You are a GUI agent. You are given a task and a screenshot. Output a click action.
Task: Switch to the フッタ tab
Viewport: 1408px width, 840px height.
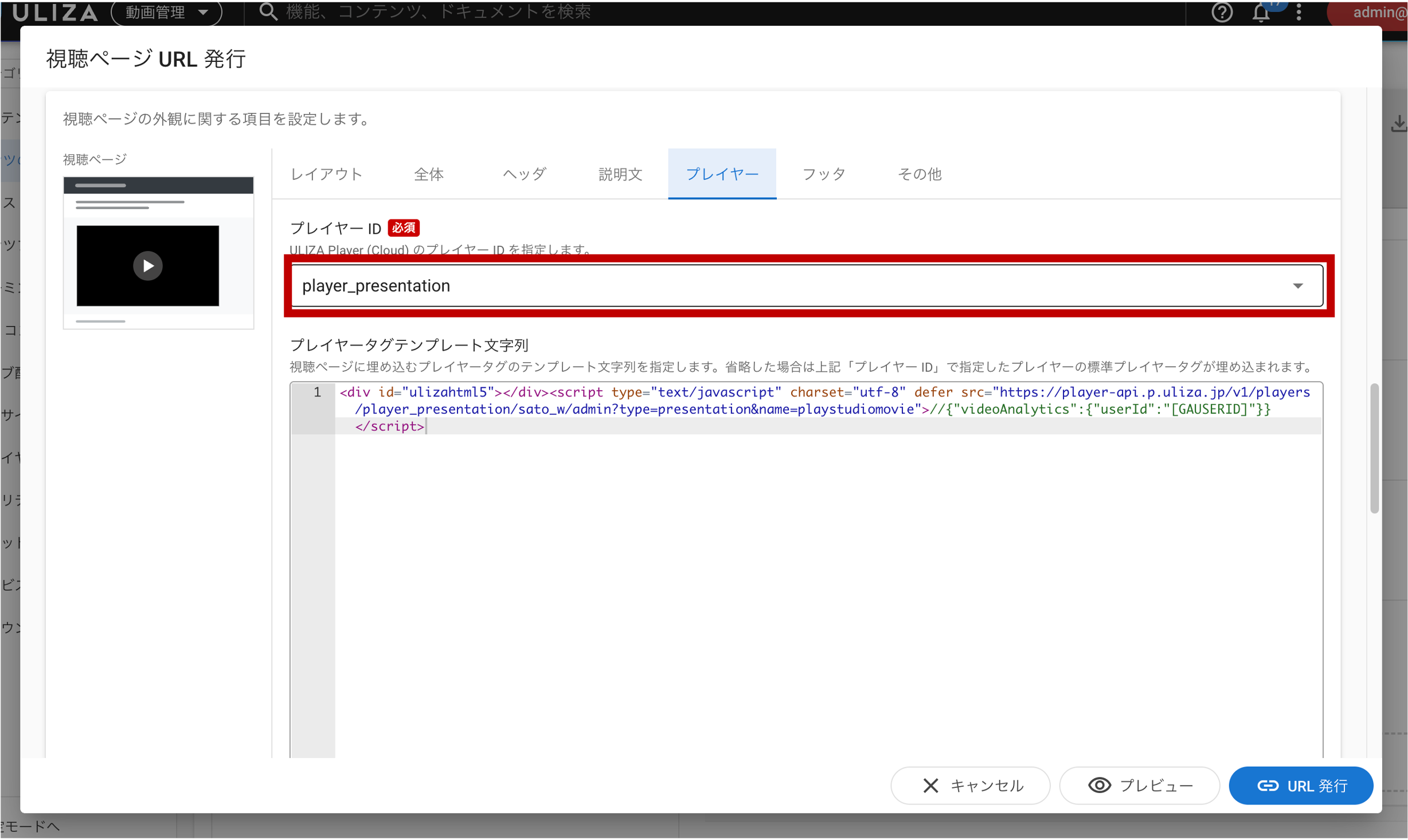click(x=824, y=174)
